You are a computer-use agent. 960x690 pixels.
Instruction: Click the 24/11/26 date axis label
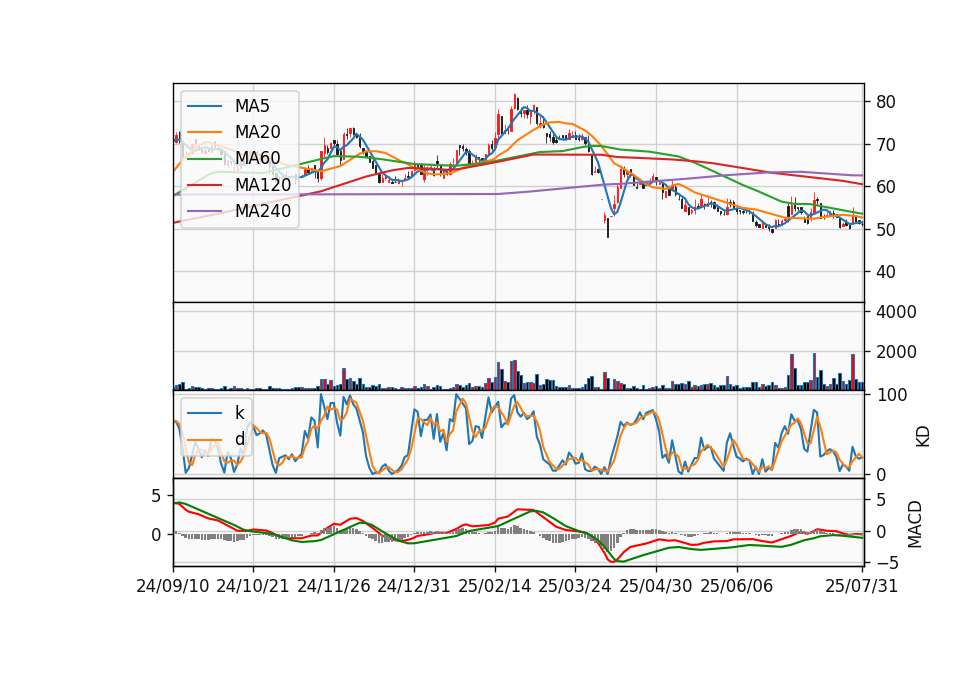334,587
